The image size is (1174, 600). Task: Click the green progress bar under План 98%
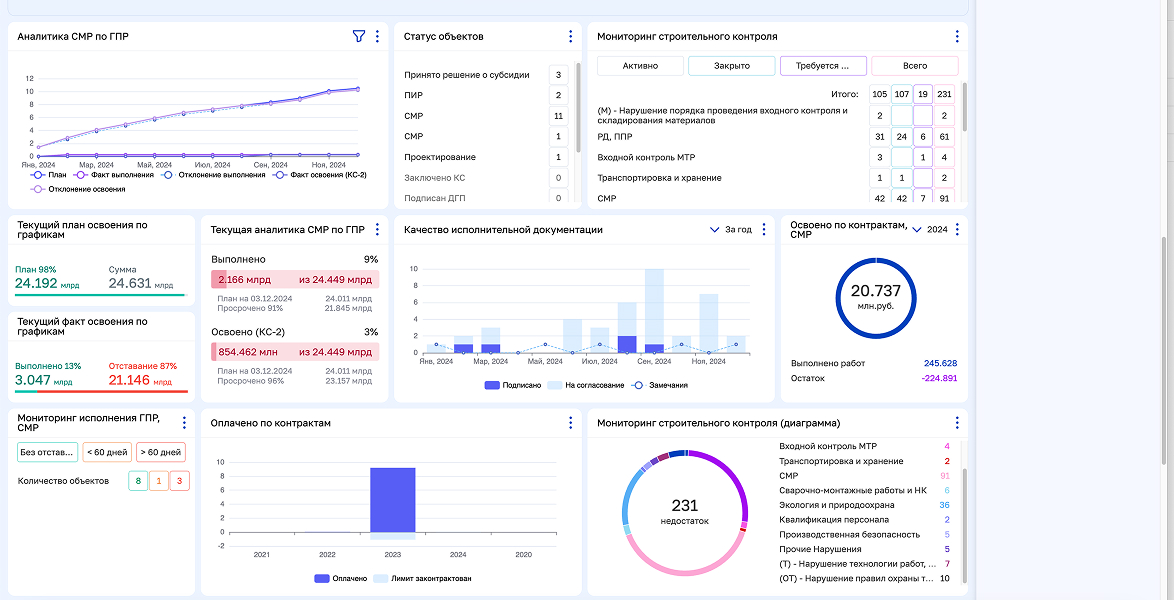[100, 295]
